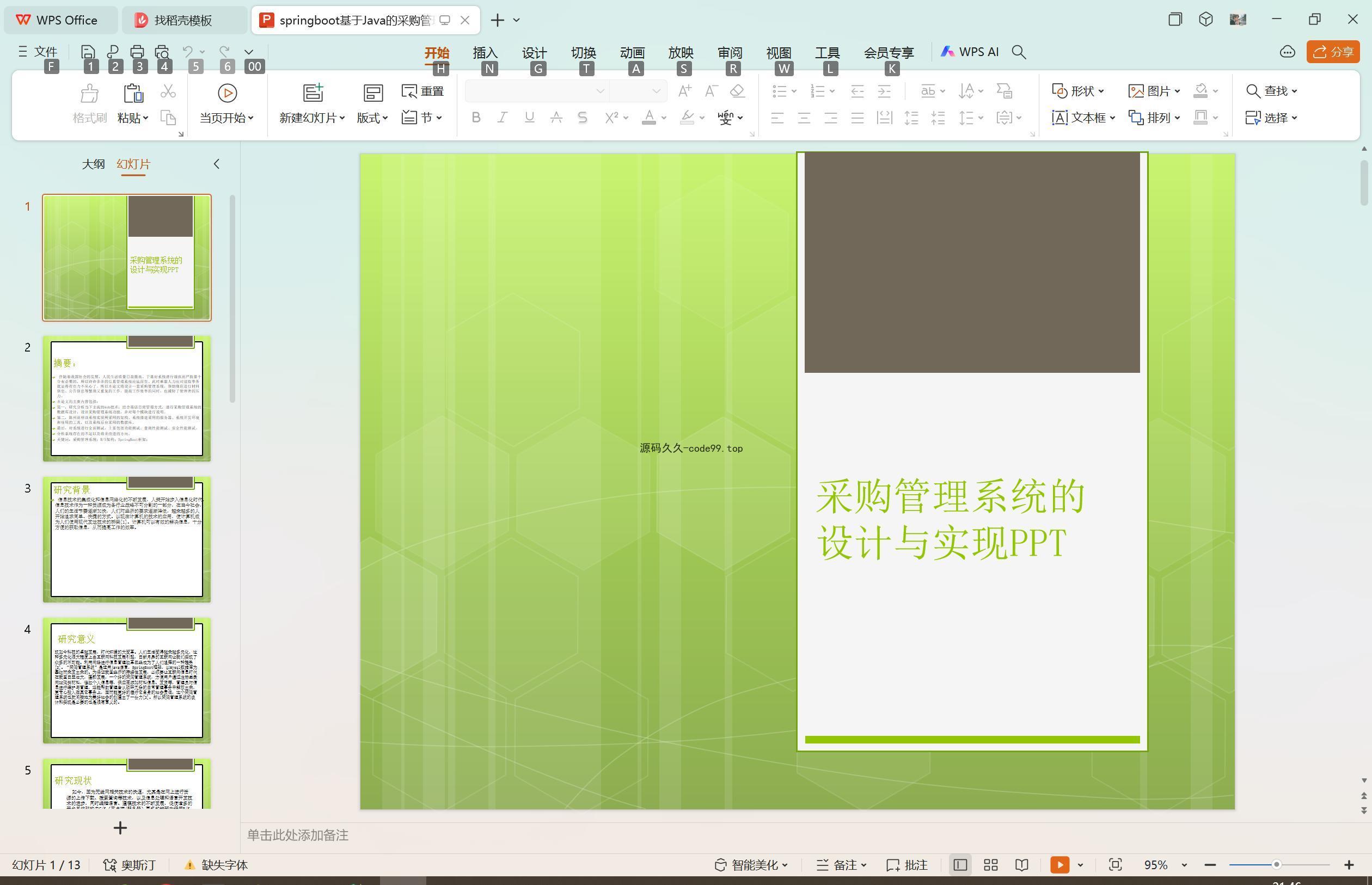The width and height of the screenshot is (1372, 885).
Task: Open the Slide Show (放映) ribbon tab
Action: click(681, 52)
